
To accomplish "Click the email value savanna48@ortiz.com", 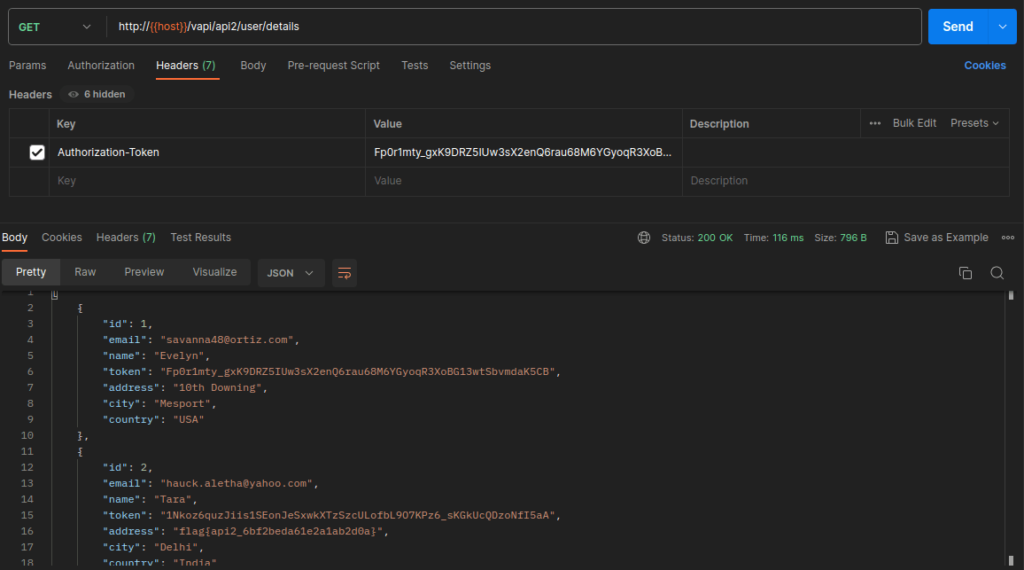I will (x=227, y=340).
